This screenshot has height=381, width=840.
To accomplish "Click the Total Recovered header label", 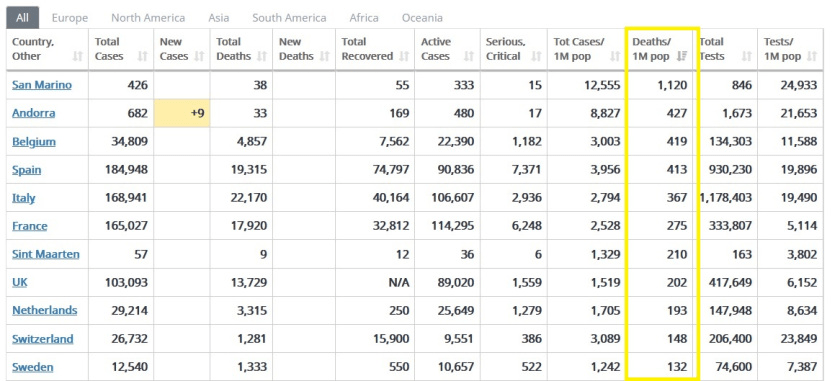I will pos(367,49).
